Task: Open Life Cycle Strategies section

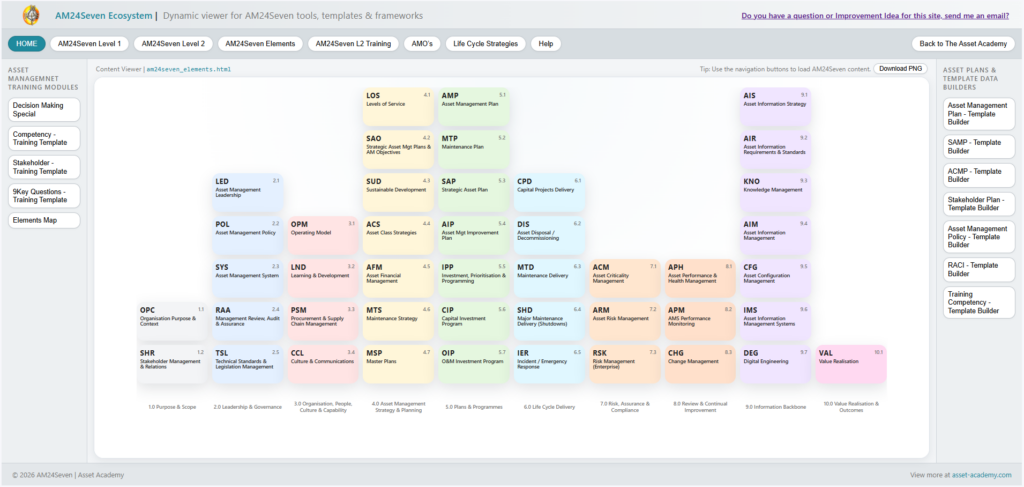Action: click(x=485, y=44)
